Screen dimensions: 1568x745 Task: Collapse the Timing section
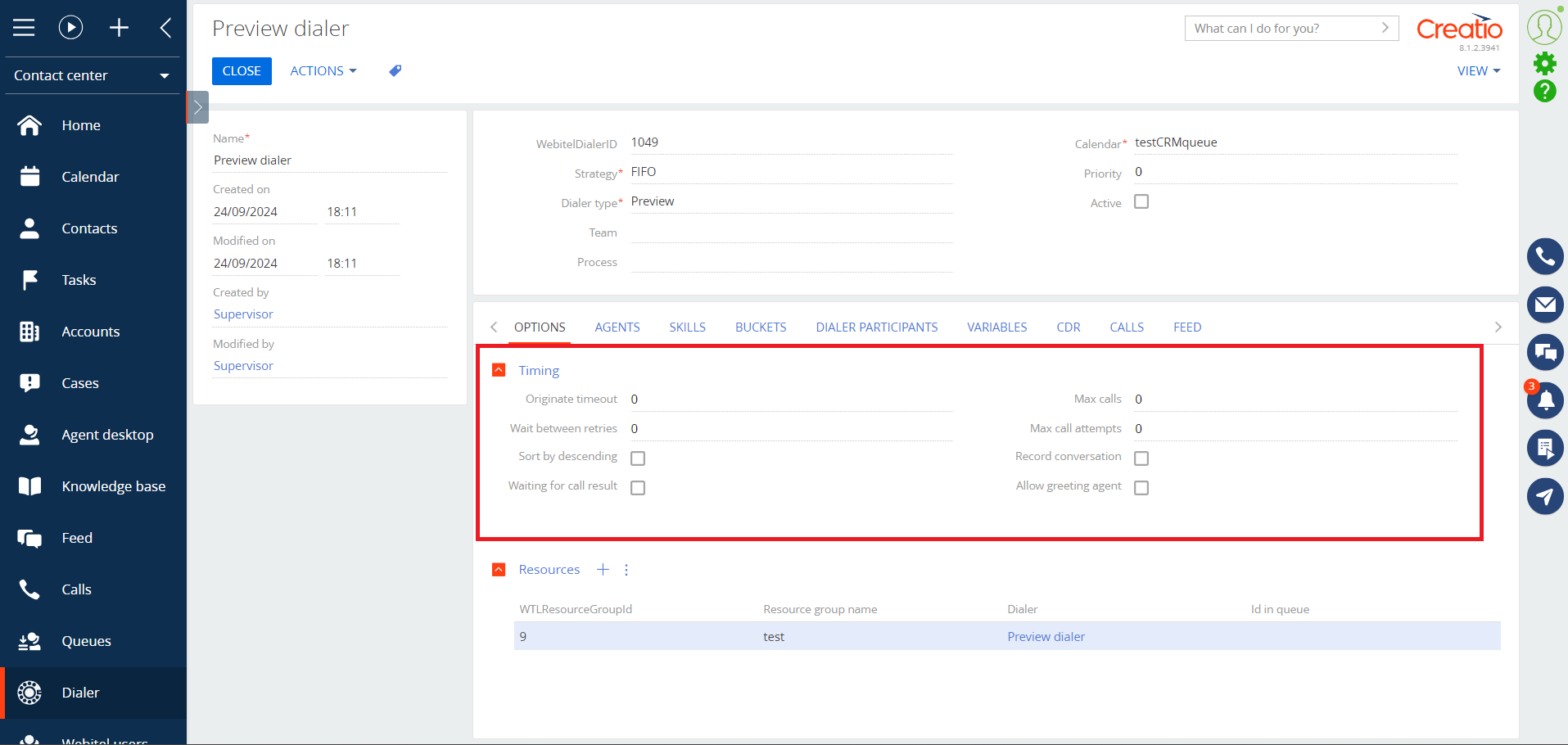coord(499,370)
